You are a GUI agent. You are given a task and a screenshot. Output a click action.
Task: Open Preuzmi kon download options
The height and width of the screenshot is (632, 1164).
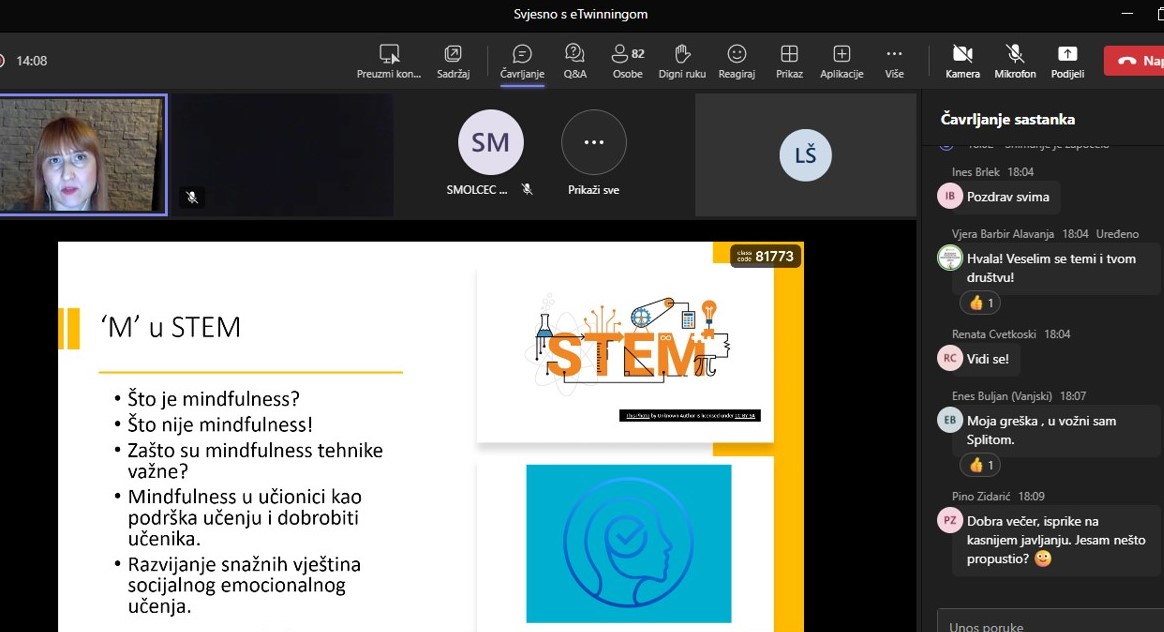coord(389,60)
